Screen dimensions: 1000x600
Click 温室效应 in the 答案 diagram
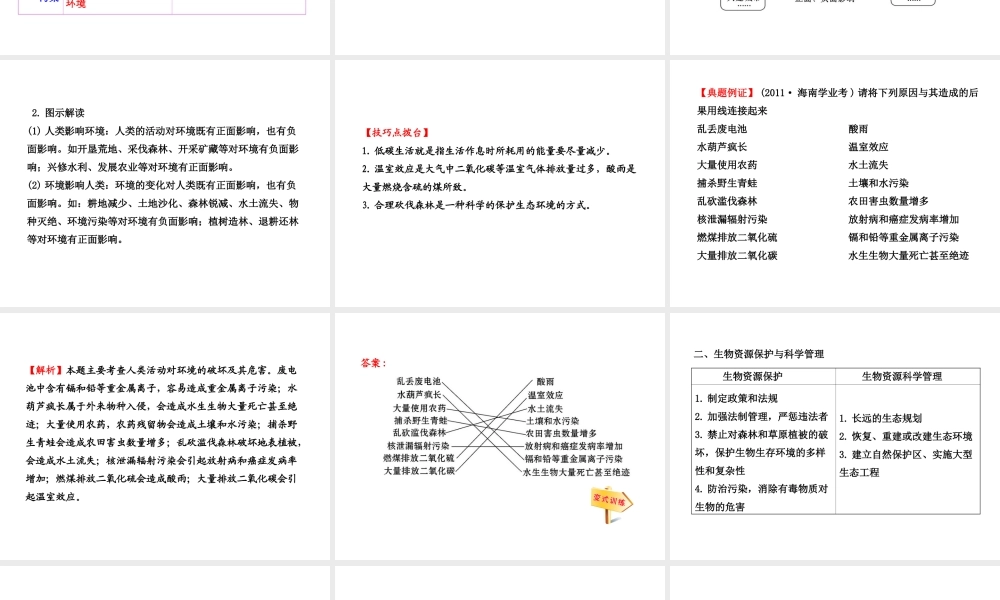pyautogui.click(x=545, y=395)
